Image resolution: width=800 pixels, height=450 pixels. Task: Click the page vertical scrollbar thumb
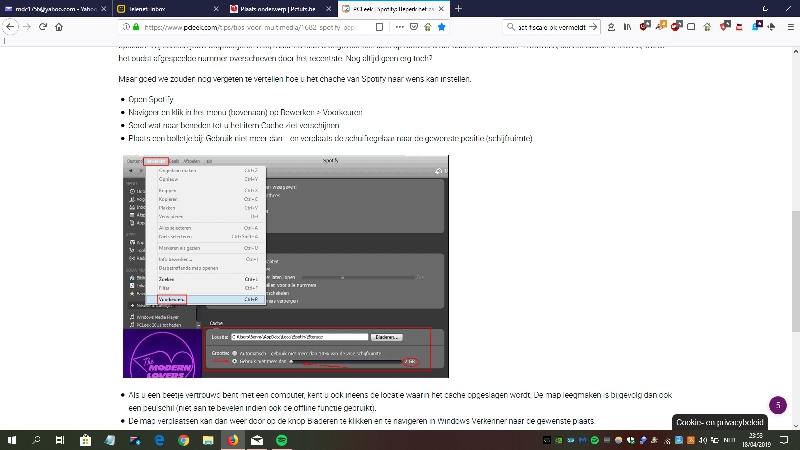(795, 270)
